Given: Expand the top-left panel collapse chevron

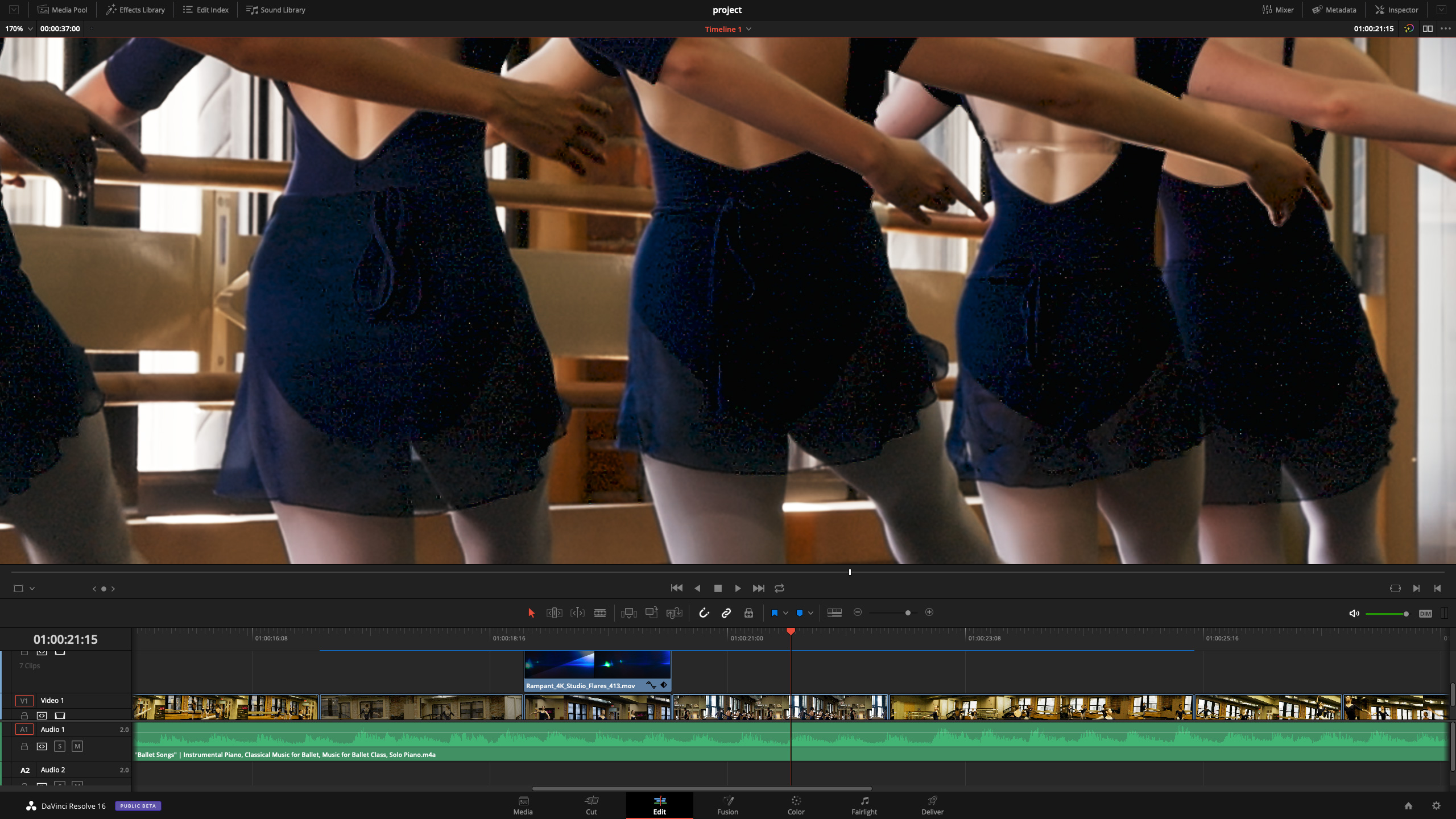Looking at the screenshot, I should 14,10.
